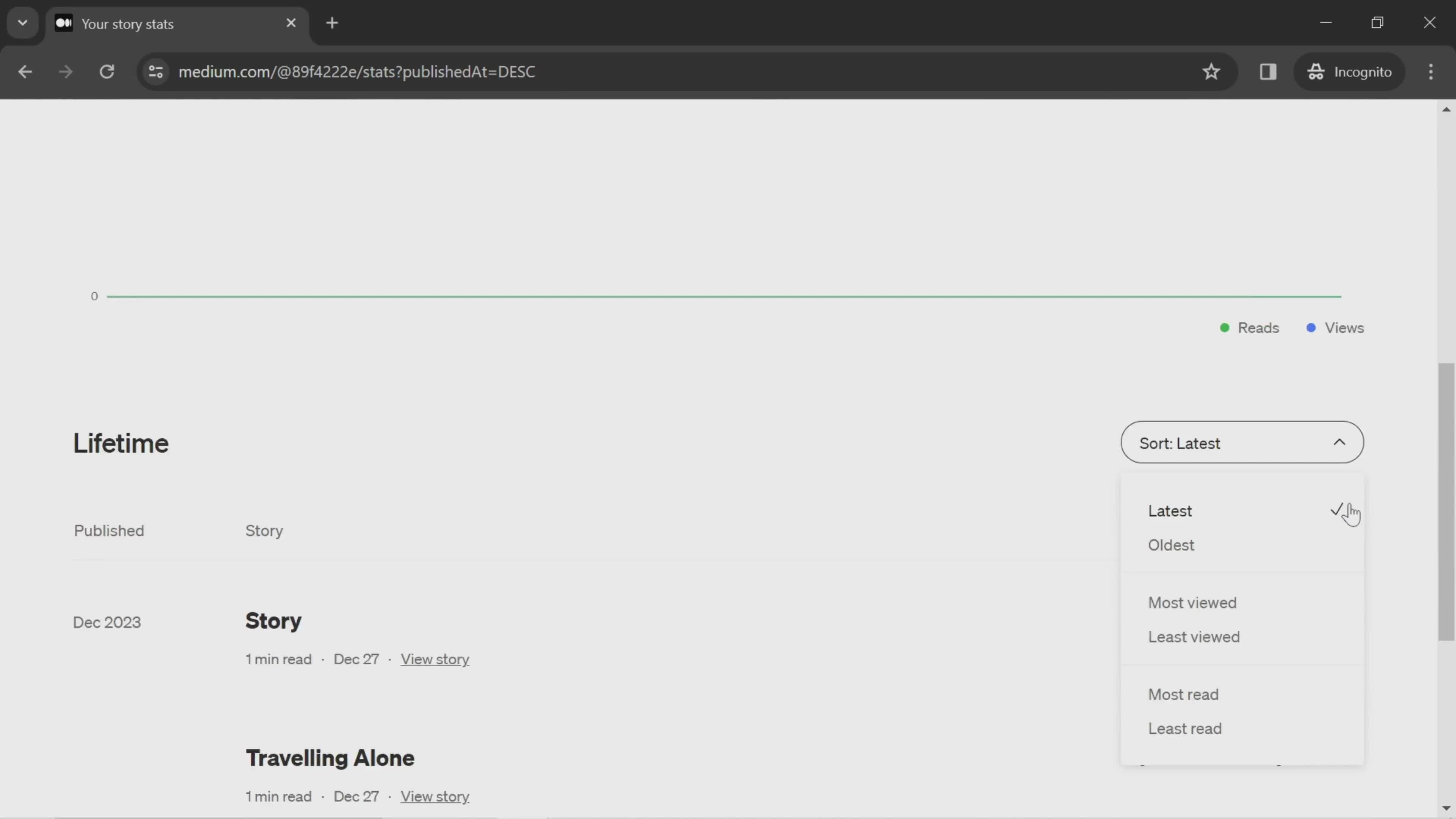Open site information icon in address bar
Viewport: 1456px width, 819px height.
(x=155, y=72)
